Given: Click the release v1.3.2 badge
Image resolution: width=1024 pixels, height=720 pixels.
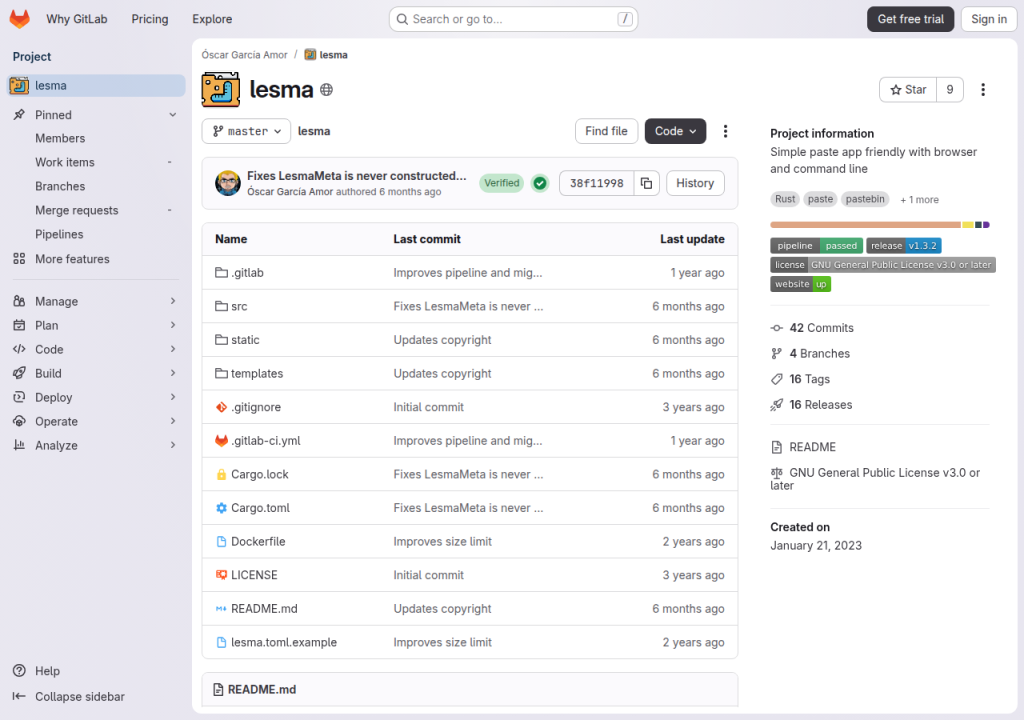Looking at the screenshot, I should click(903, 246).
